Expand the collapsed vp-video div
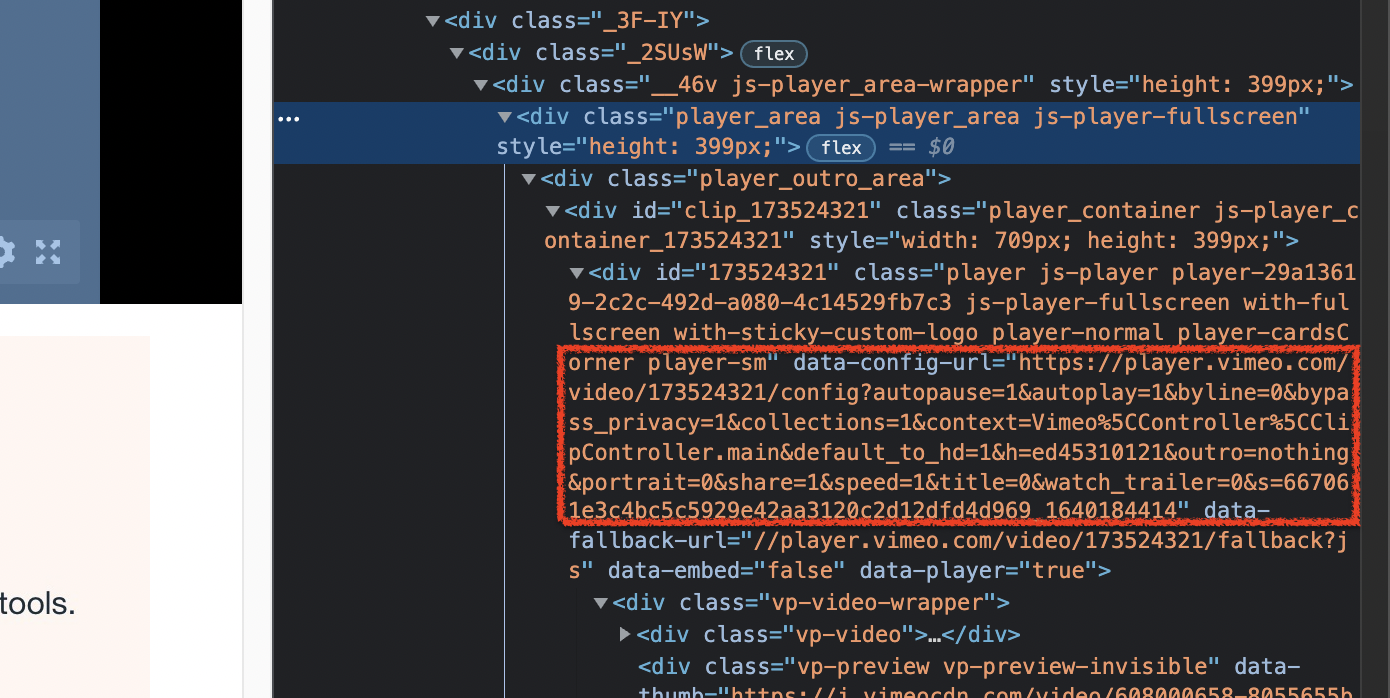This screenshot has width=1390, height=698. (x=624, y=634)
